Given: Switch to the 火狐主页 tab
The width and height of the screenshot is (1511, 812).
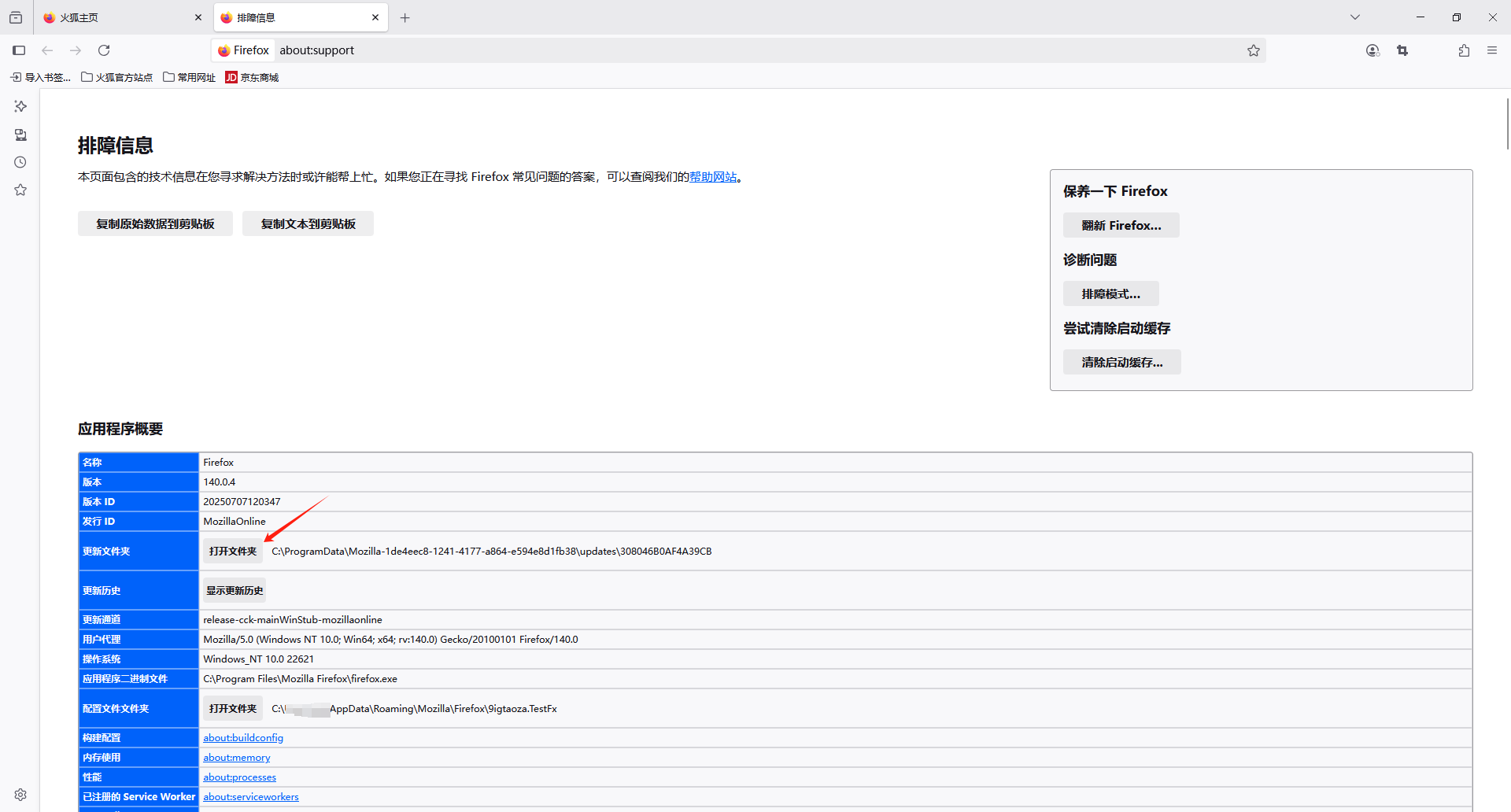Looking at the screenshot, I should 122,17.
